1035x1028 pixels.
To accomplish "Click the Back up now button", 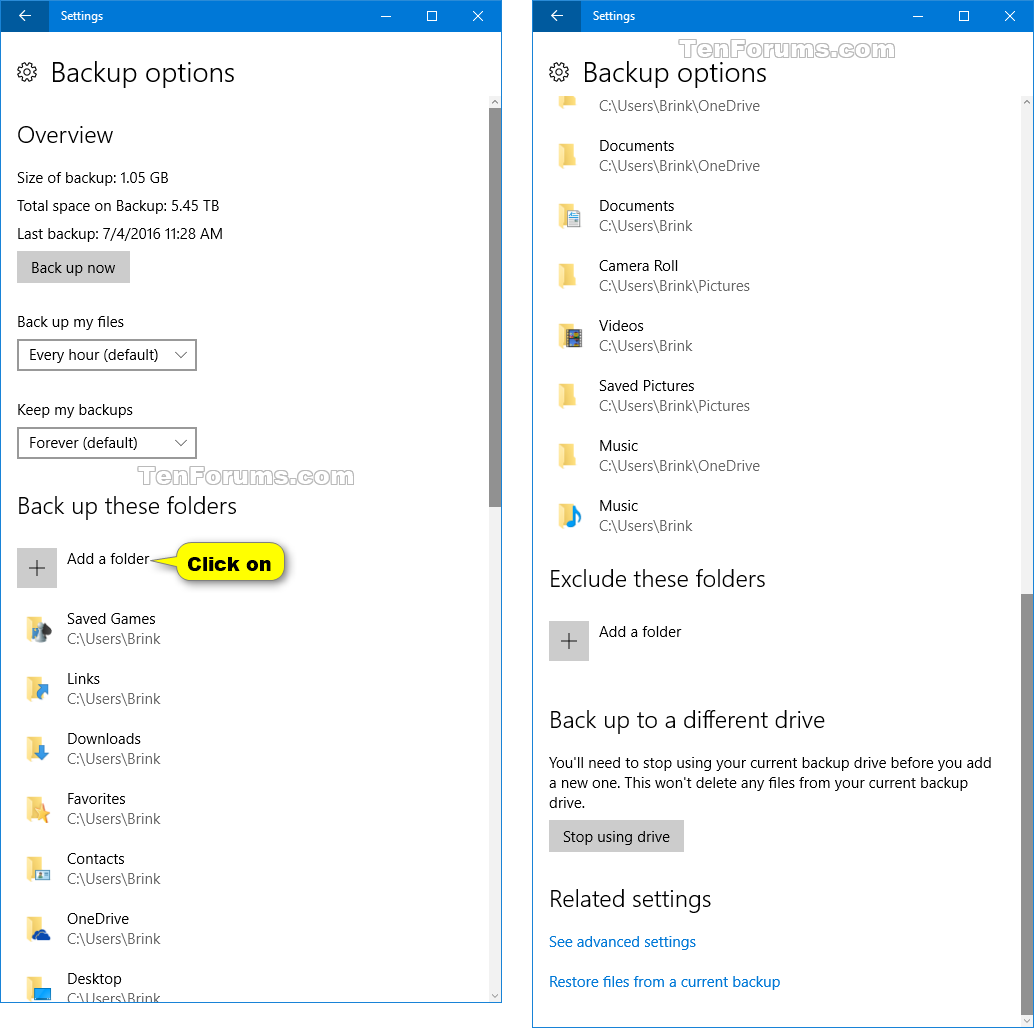I will tap(73, 267).
